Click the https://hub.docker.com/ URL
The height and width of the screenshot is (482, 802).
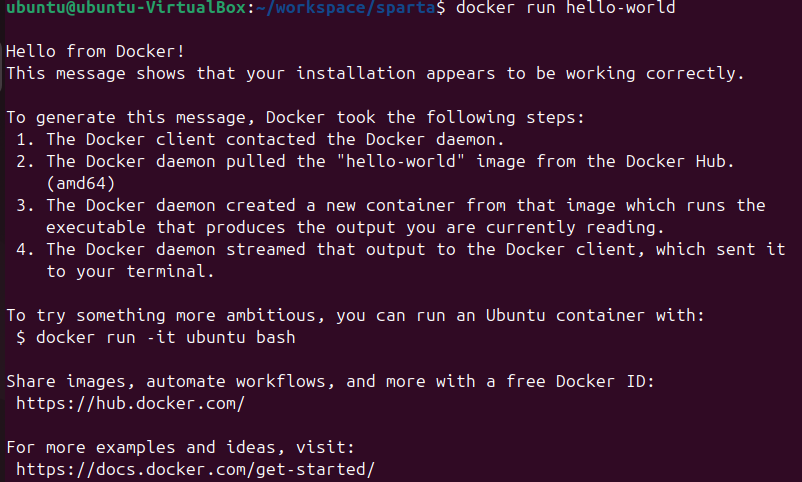(x=130, y=403)
